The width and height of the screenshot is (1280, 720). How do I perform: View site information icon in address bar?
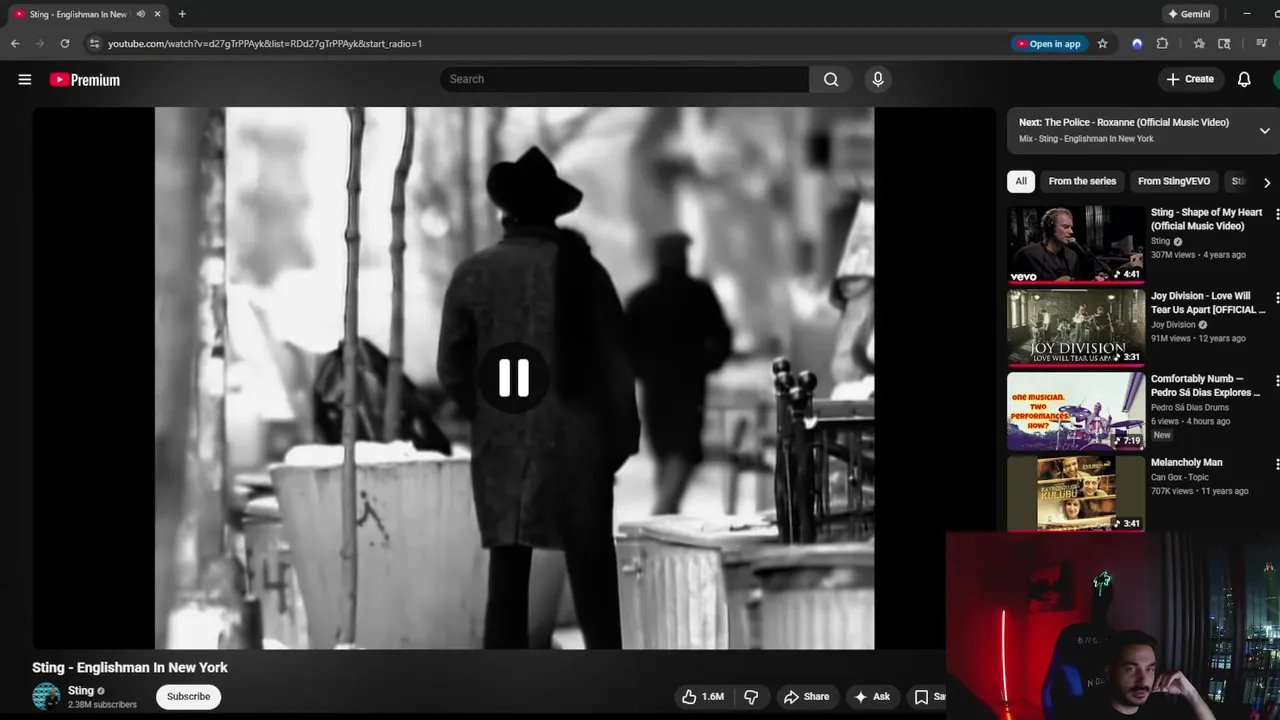coord(94,44)
